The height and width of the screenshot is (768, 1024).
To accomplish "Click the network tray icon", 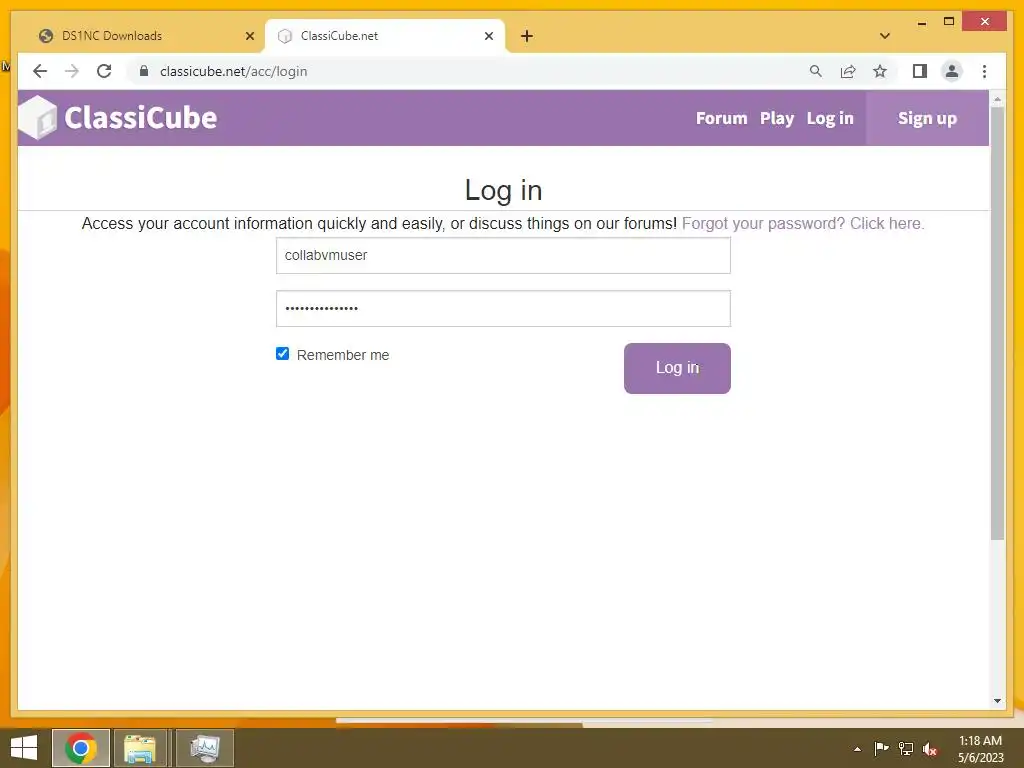I will click(906, 748).
